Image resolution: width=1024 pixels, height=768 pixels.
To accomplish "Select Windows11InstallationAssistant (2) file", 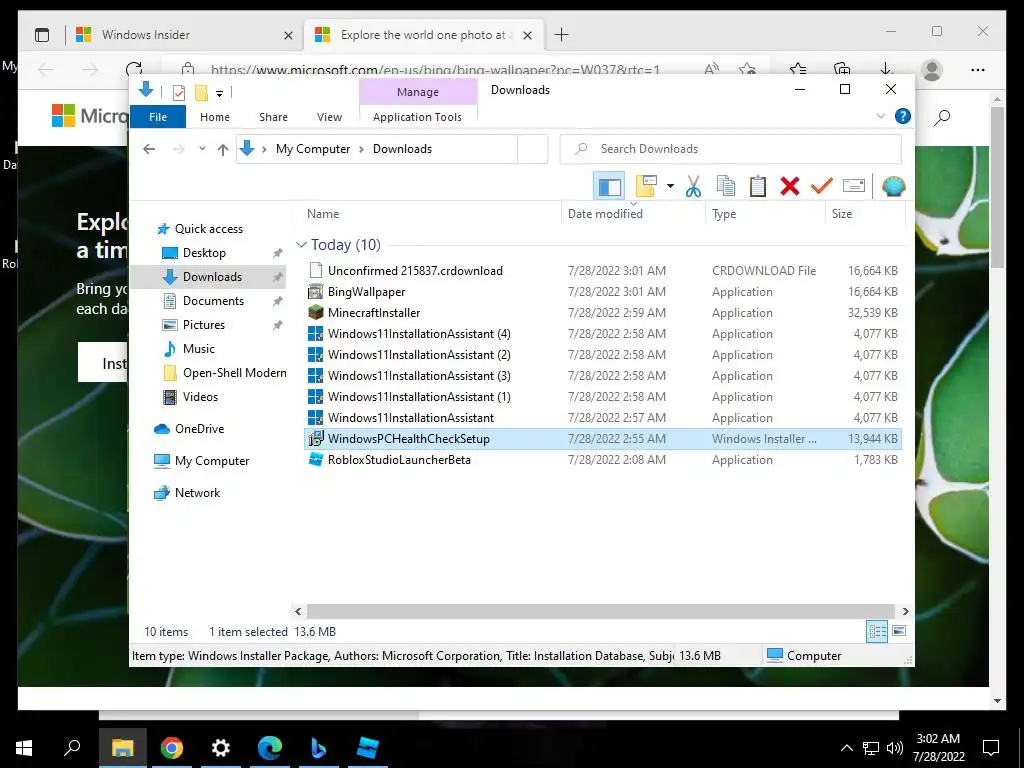I will point(603,355).
